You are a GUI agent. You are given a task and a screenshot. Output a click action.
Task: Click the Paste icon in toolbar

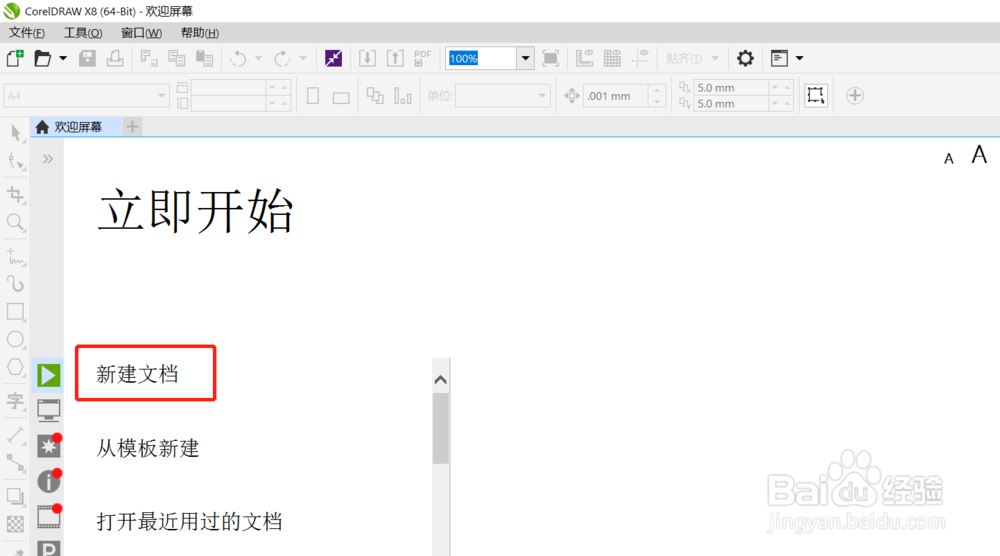coord(204,59)
